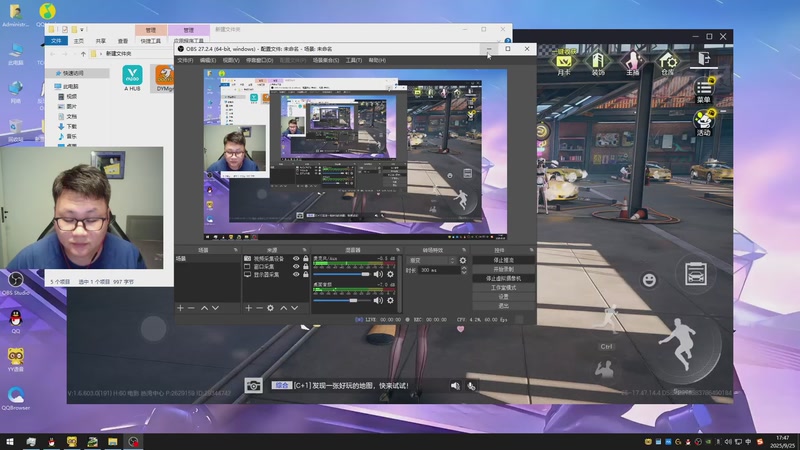
Task: Open OBS 文件(F) menu
Action: [x=185, y=60]
